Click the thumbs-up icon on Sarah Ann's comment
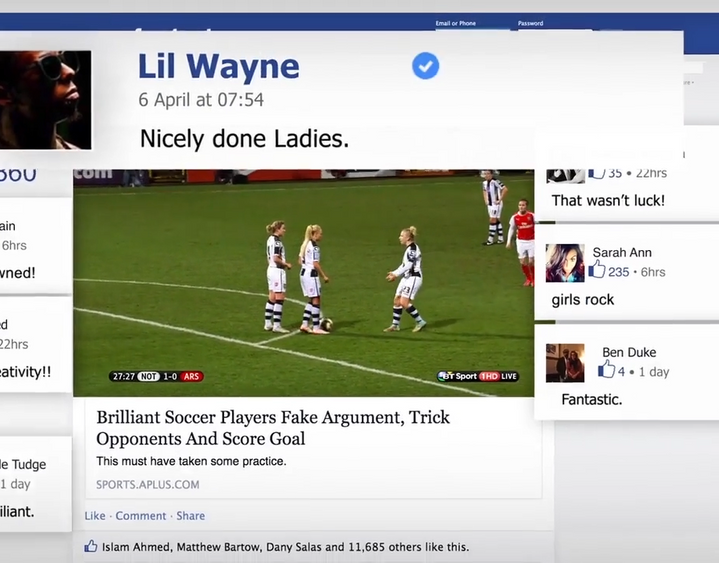This screenshot has height=563, width=719. point(597,269)
